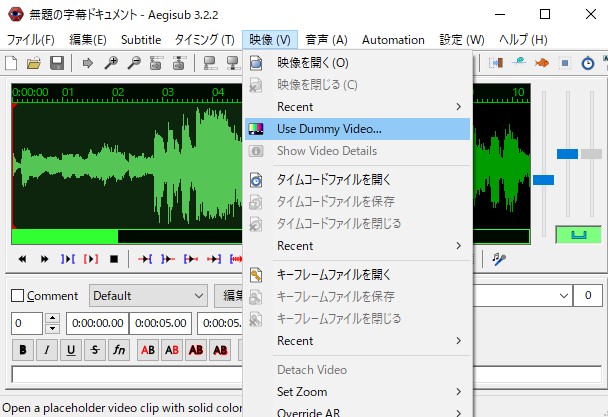608x417 pixels.
Task: Zoom out with the minus magnifier icon
Action: 134,63
